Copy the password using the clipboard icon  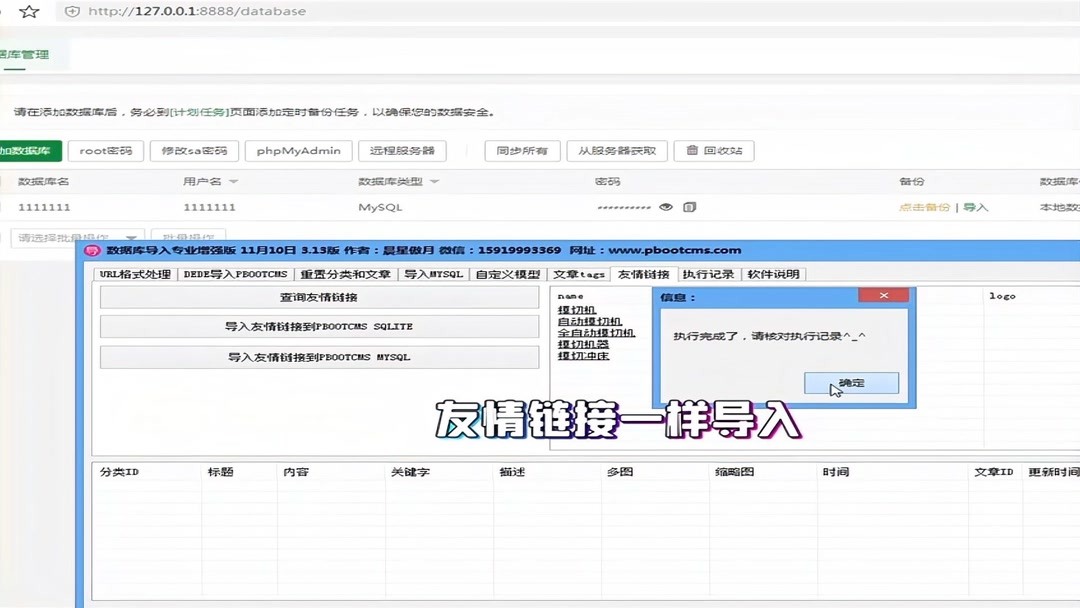689,207
